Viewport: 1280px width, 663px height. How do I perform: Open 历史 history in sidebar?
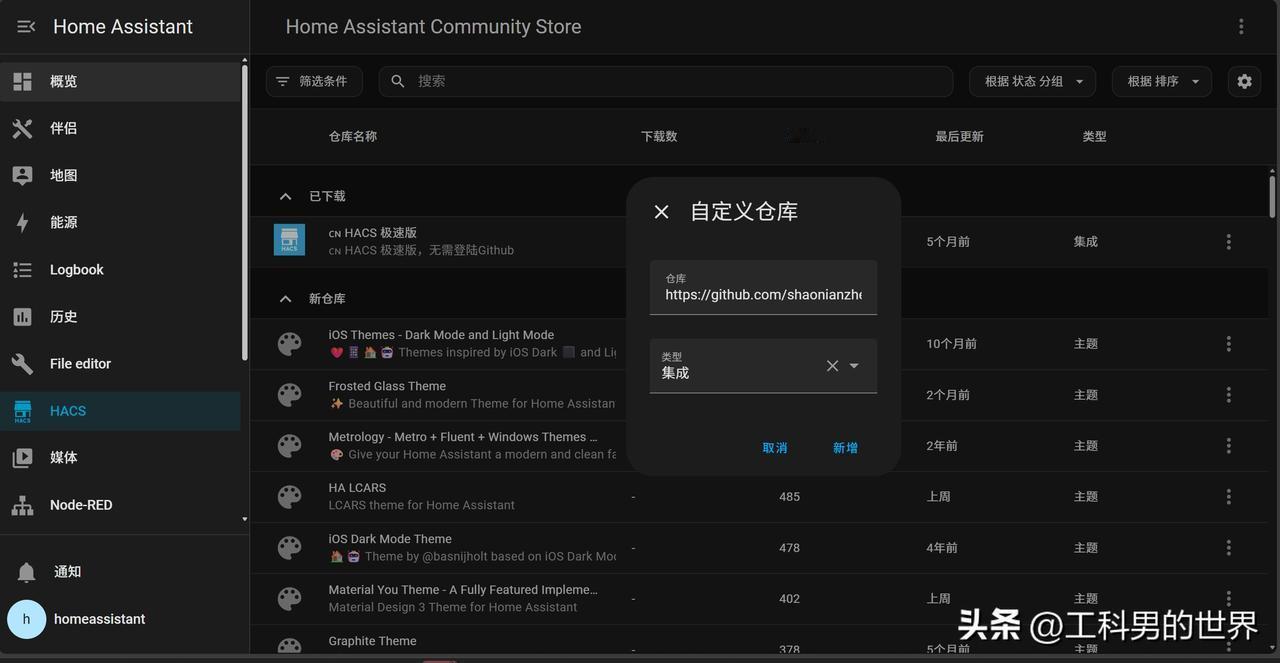[x=120, y=317]
